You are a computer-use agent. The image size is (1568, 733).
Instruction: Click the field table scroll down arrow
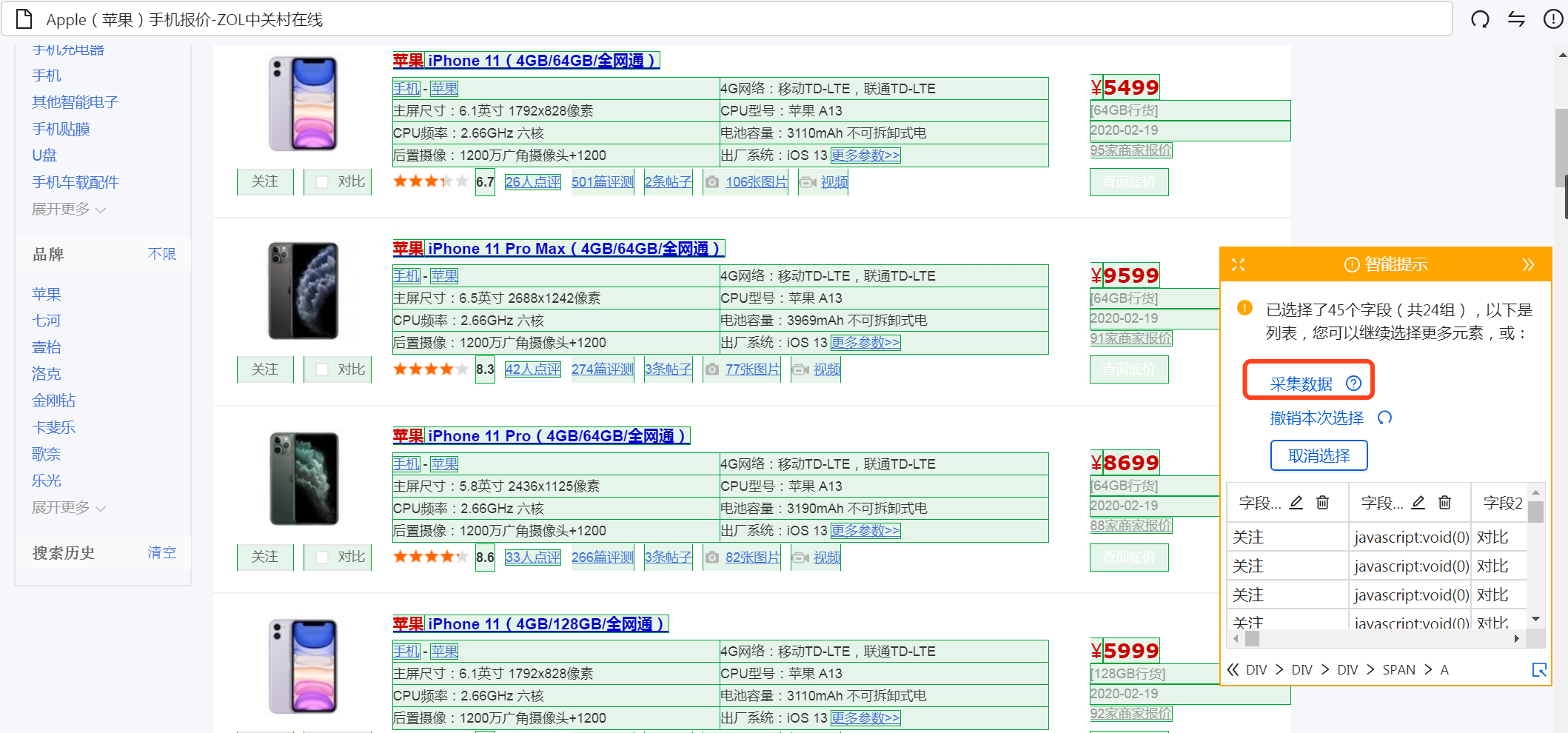click(1535, 619)
